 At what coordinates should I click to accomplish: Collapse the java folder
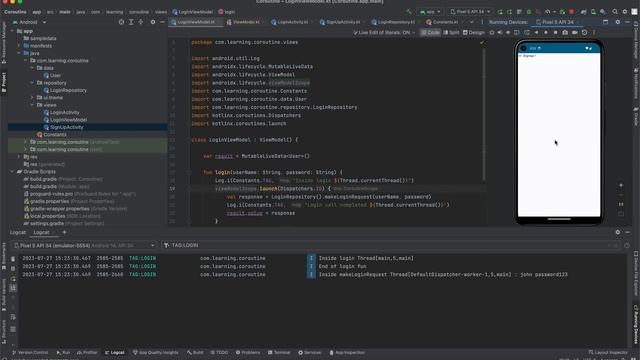[19, 53]
